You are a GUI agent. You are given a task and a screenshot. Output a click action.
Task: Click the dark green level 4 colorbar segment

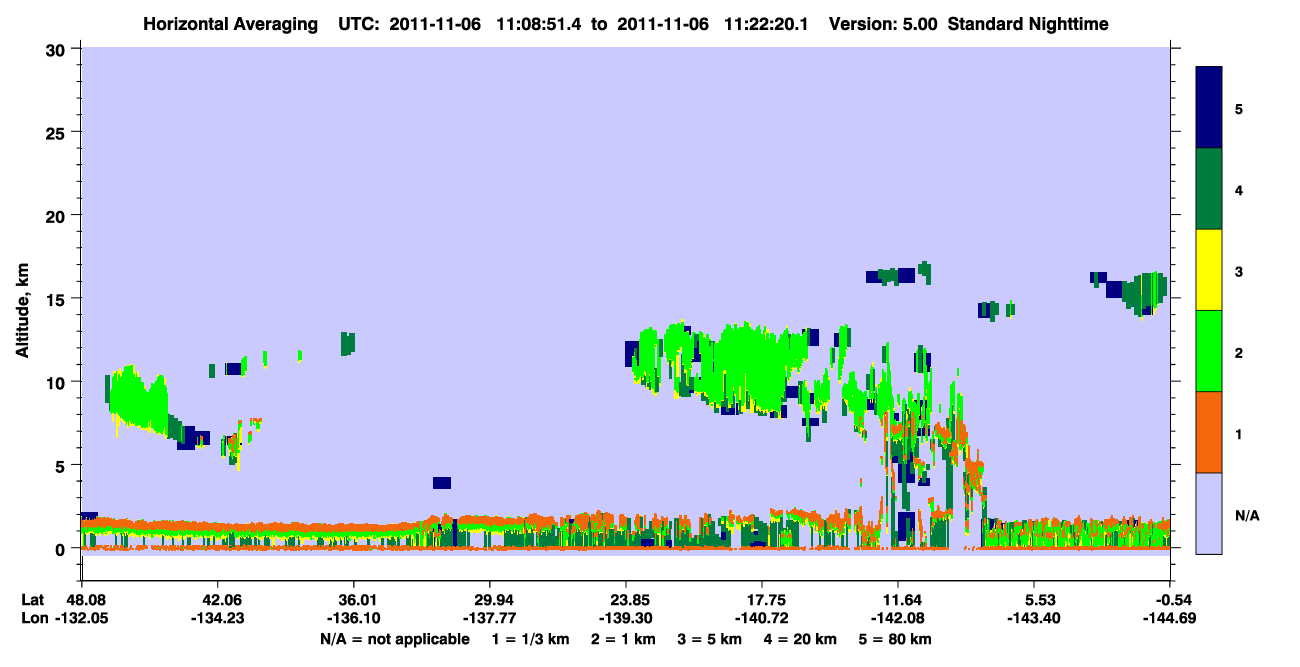coord(1209,189)
